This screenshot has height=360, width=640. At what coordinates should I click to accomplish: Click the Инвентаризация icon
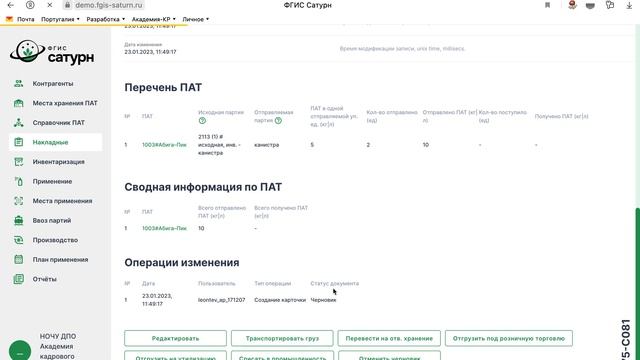(18, 162)
